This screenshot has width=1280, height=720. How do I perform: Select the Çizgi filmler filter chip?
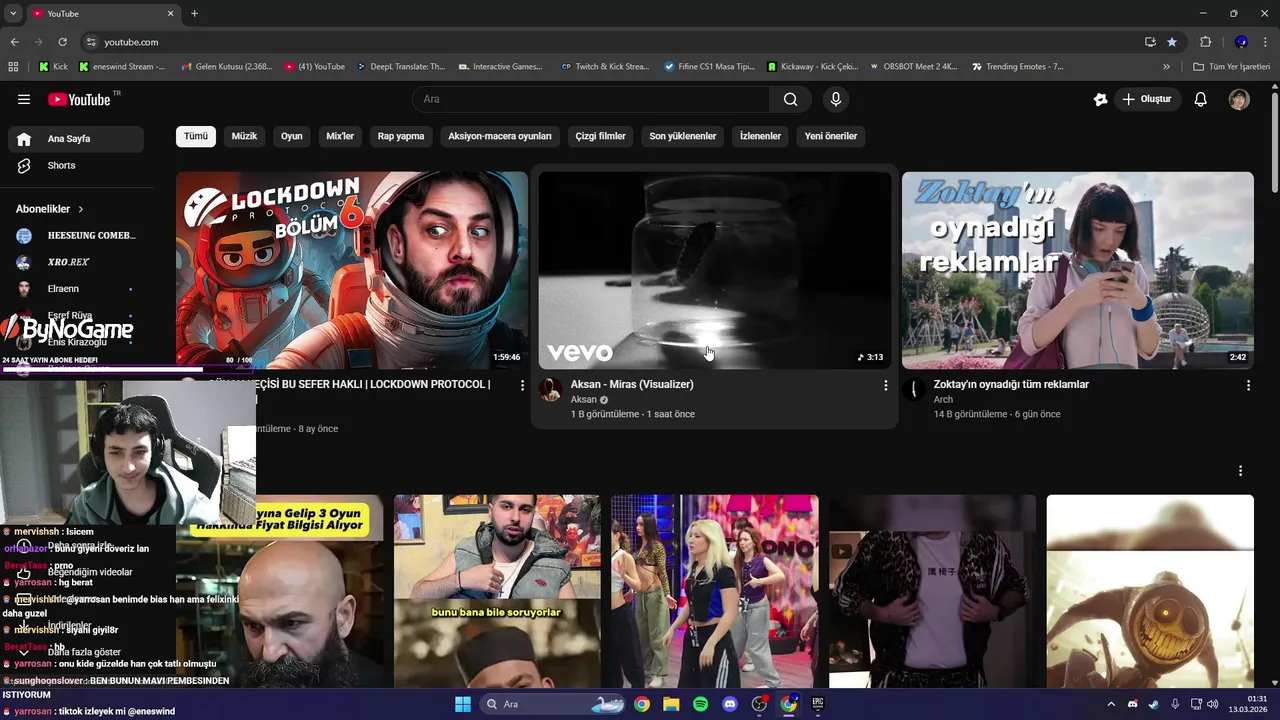click(x=600, y=136)
